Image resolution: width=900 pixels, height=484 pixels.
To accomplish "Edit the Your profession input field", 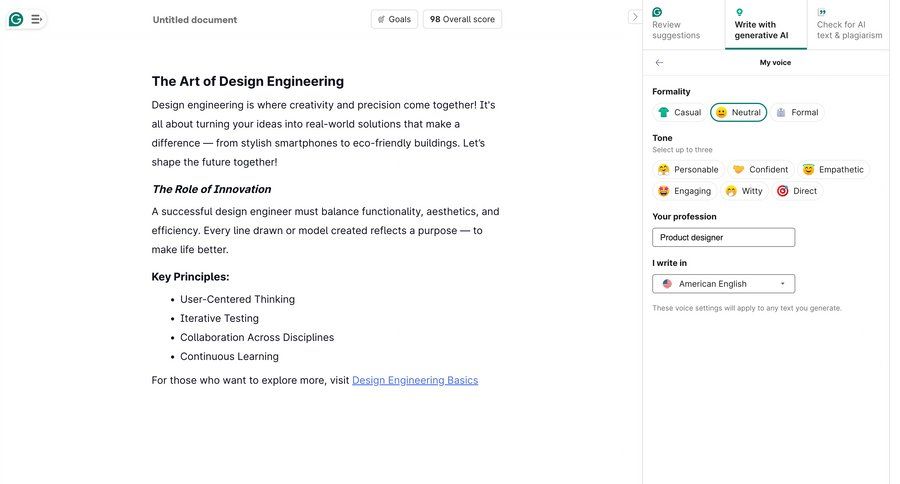I will click(723, 237).
